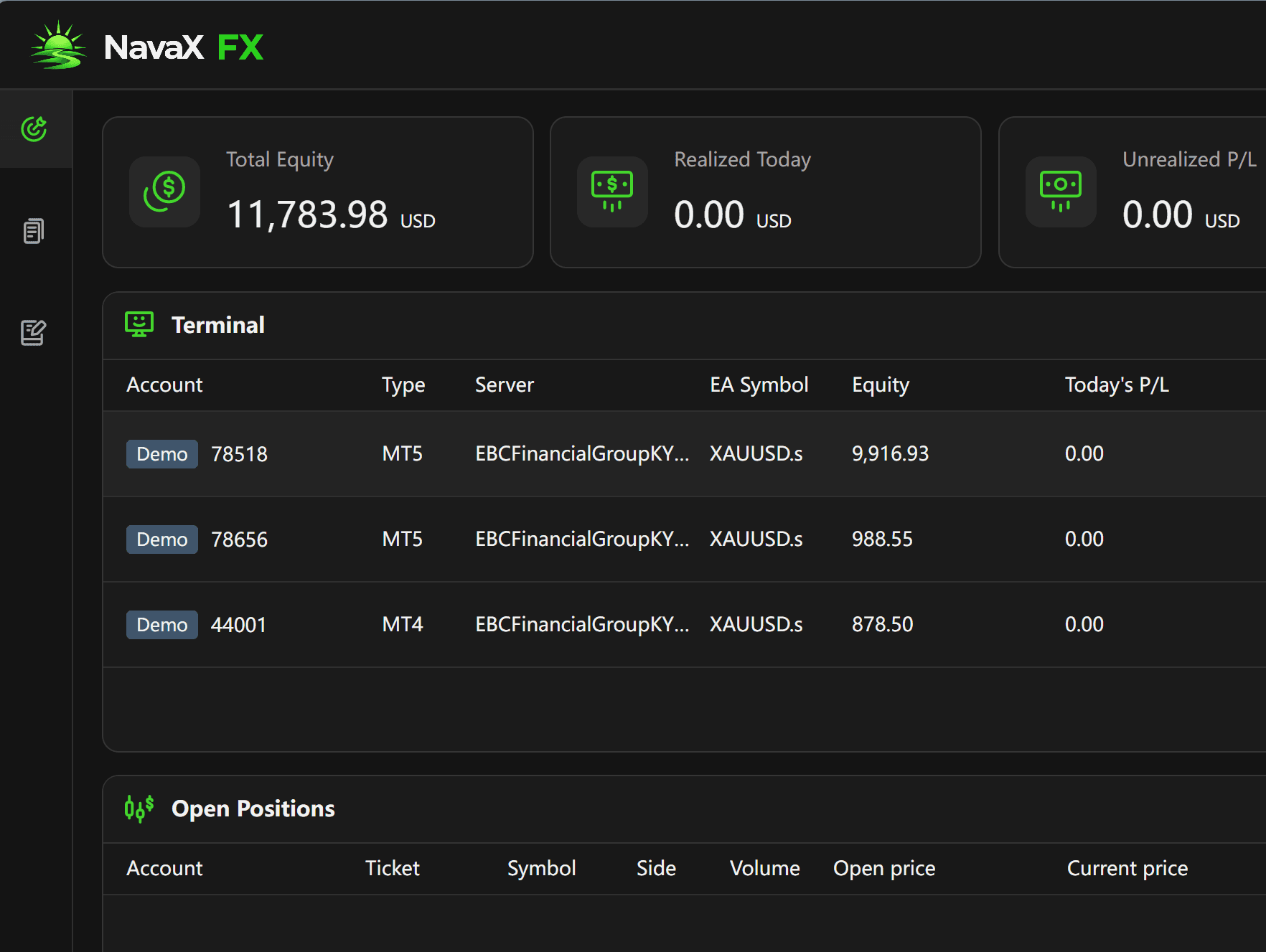Click the Equity column header
1266x952 pixels.
point(881,385)
